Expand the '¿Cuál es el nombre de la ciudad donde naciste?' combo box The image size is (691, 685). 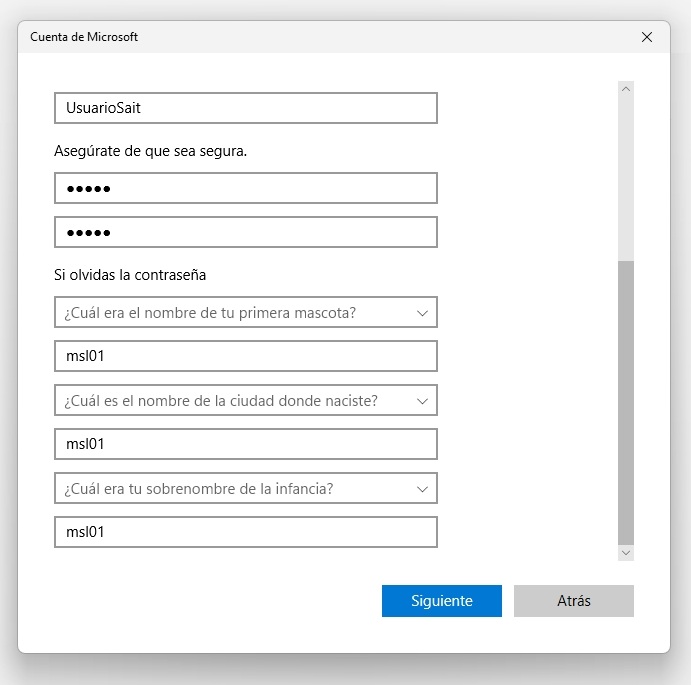pos(245,401)
